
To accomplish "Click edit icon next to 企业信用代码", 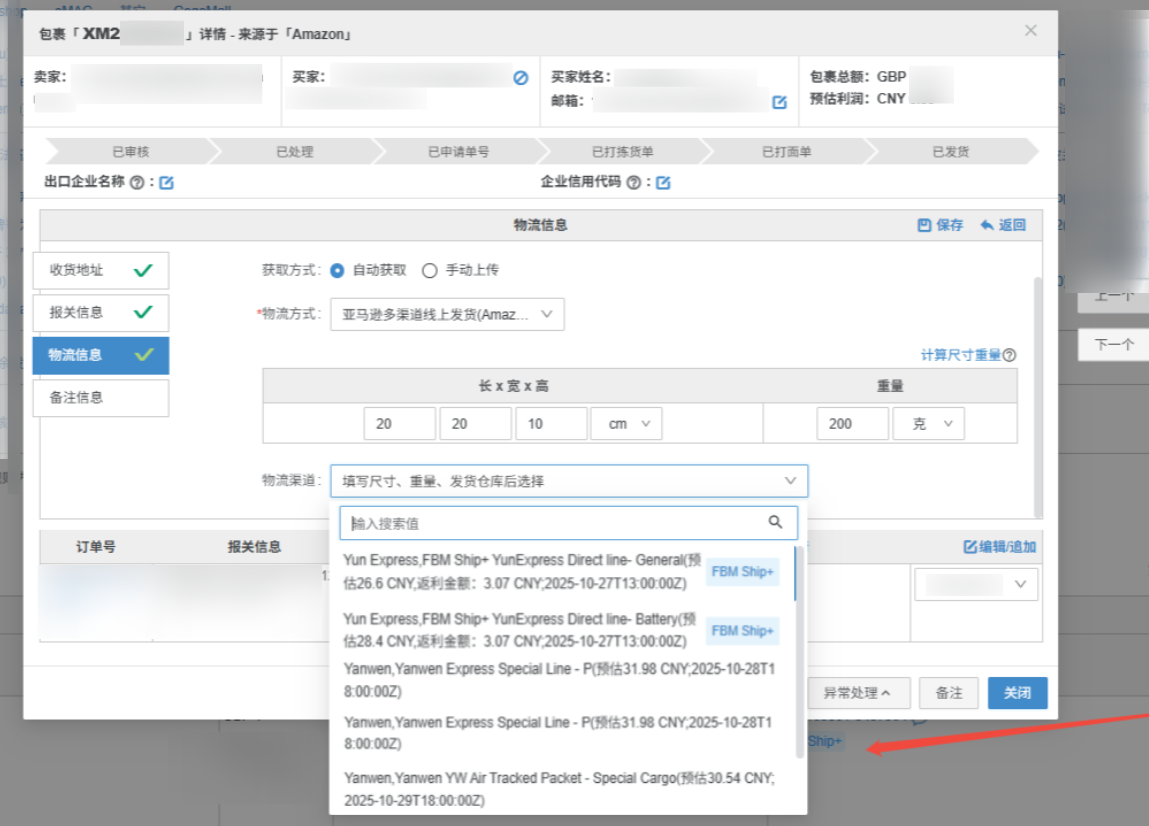I will 662,183.
